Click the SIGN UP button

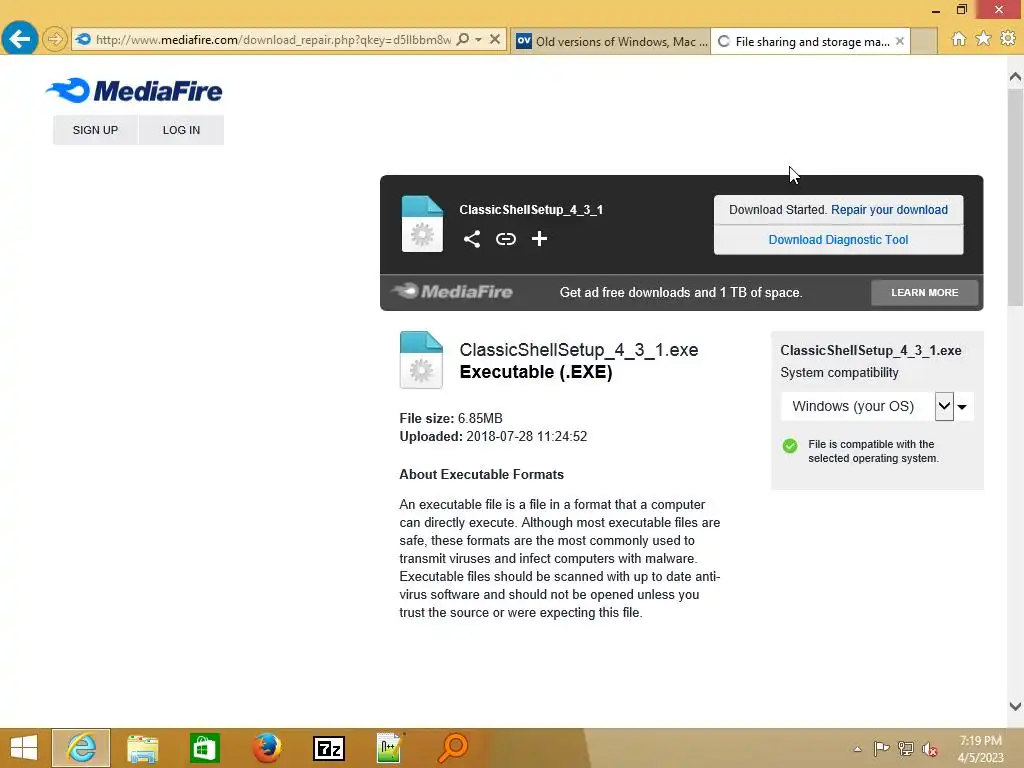coord(95,130)
